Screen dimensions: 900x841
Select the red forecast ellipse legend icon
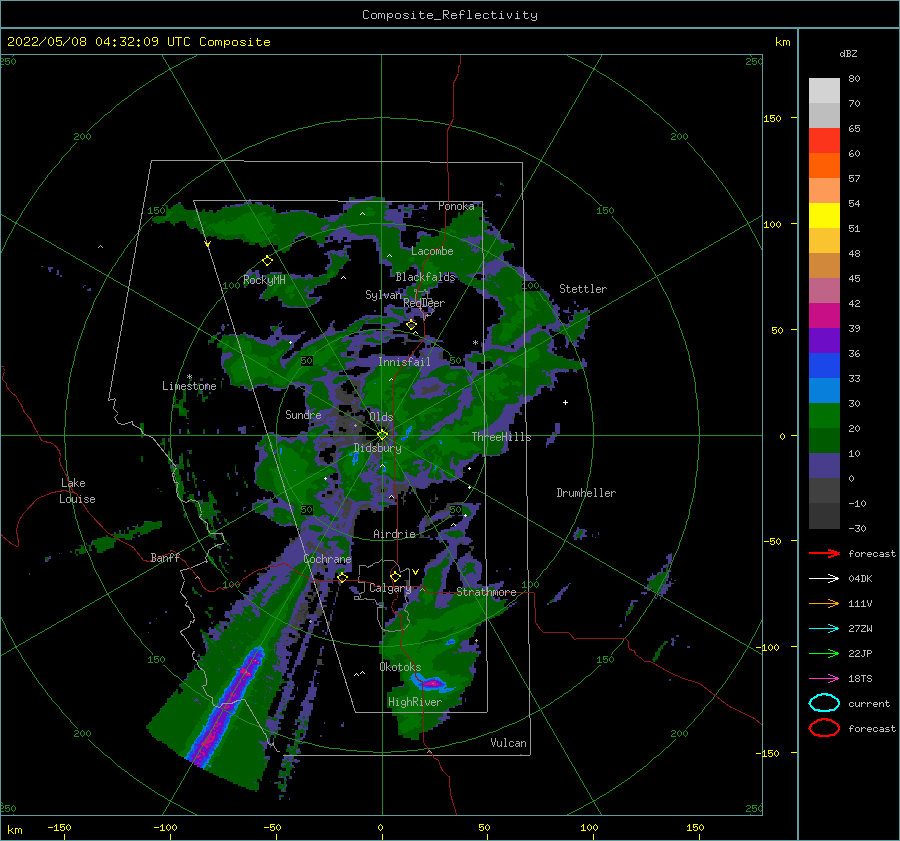pyautogui.click(x=824, y=728)
